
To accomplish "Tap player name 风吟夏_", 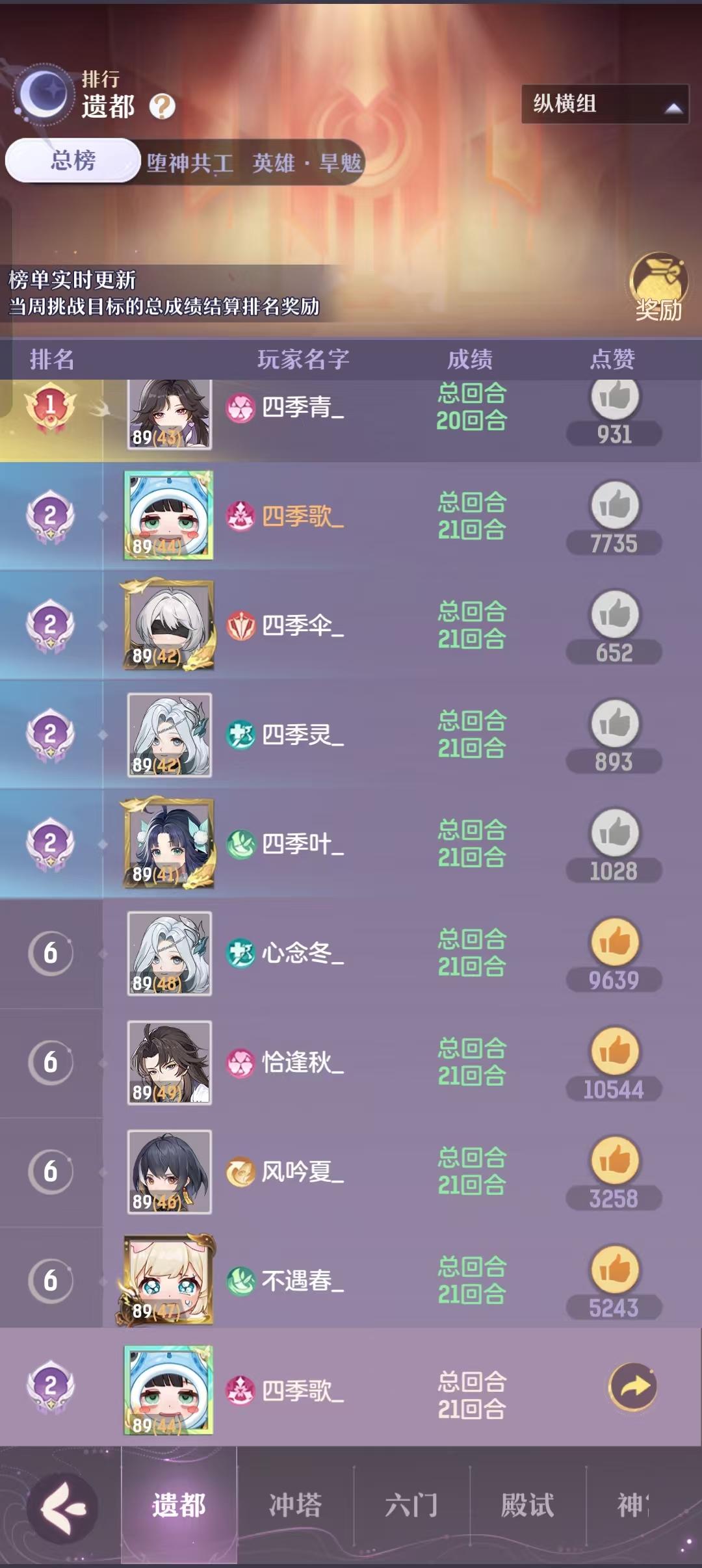I will click(303, 1172).
